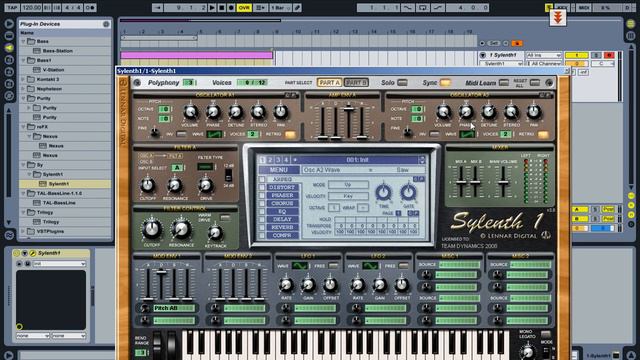Open the DELAY effect tab
This screenshot has height=360, width=640.
coord(282,219)
